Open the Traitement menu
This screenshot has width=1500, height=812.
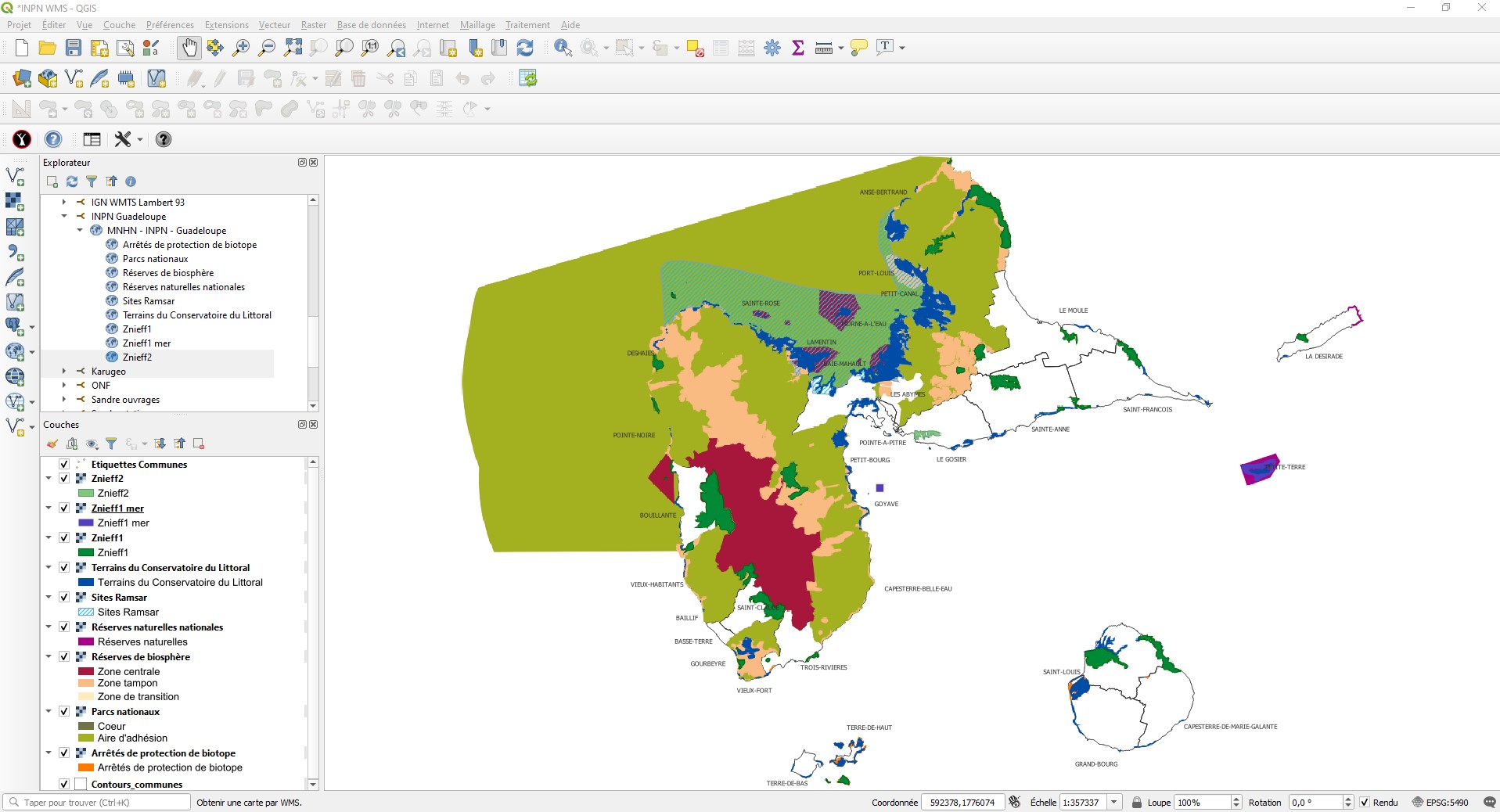click(x=527, y=25)
